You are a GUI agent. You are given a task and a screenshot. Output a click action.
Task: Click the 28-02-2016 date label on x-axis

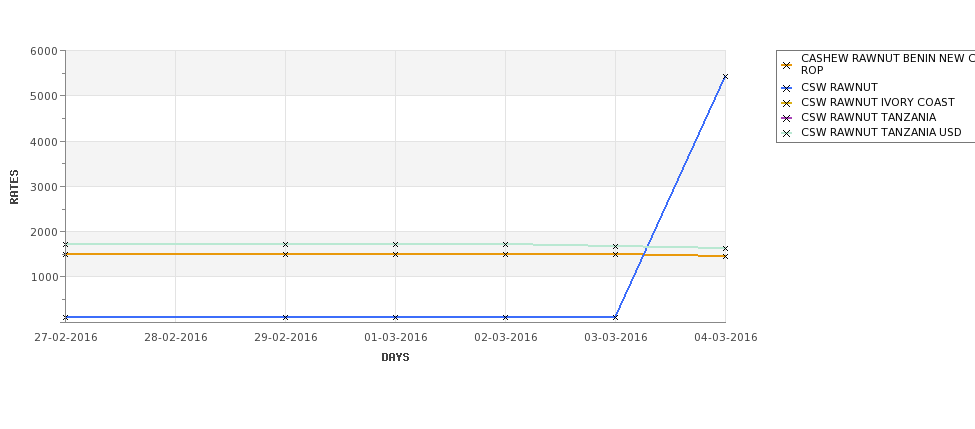176,338
